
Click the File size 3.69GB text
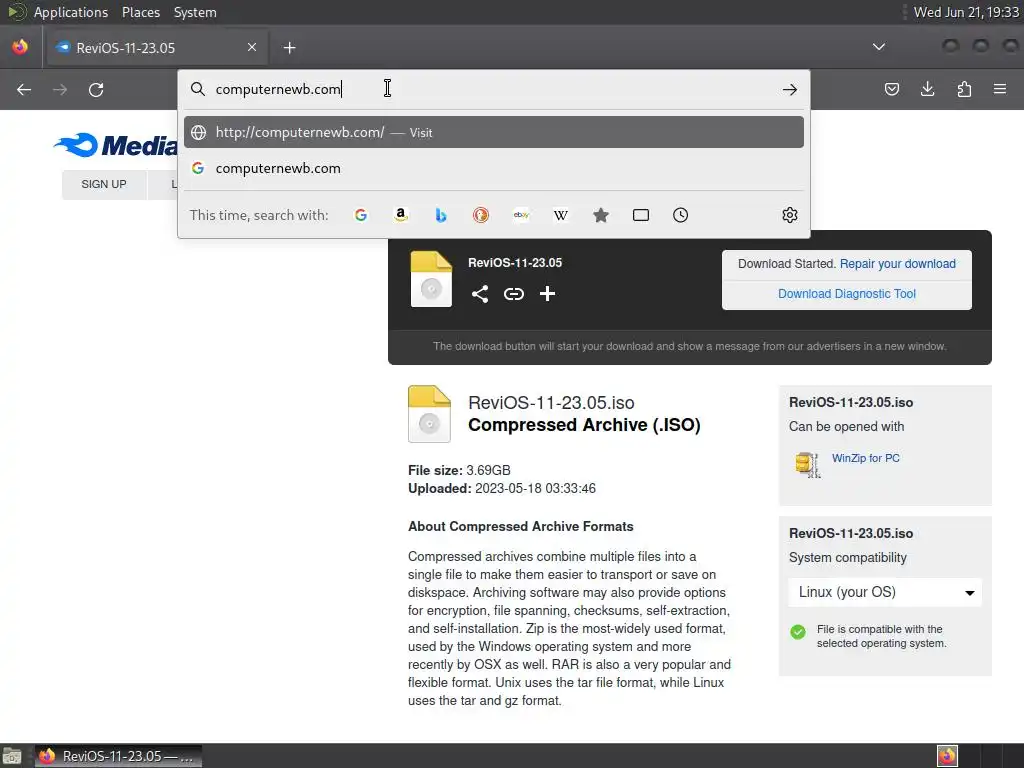[x=459, y=470]
